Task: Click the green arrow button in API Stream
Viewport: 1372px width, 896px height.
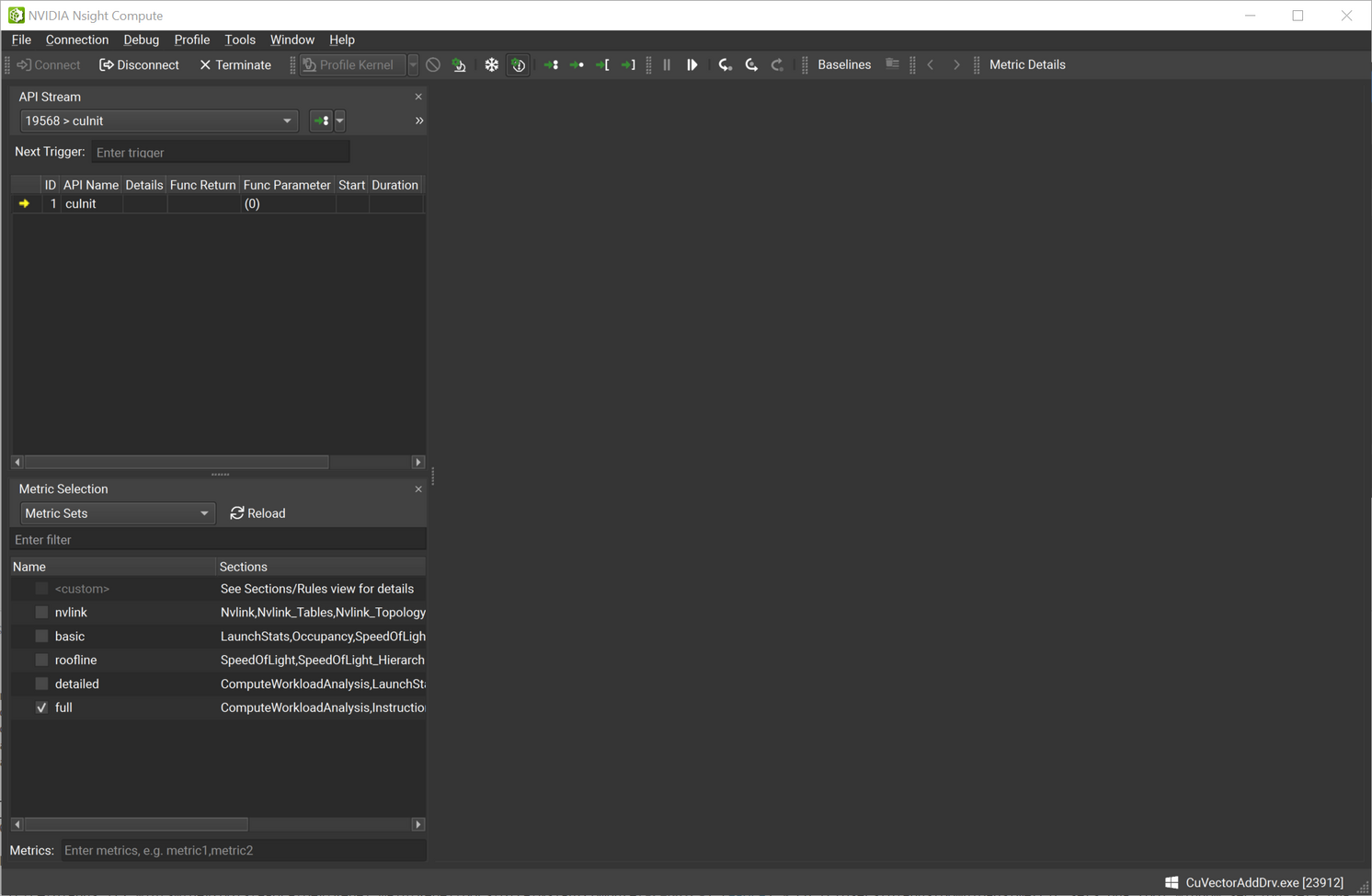Action: 321,121
